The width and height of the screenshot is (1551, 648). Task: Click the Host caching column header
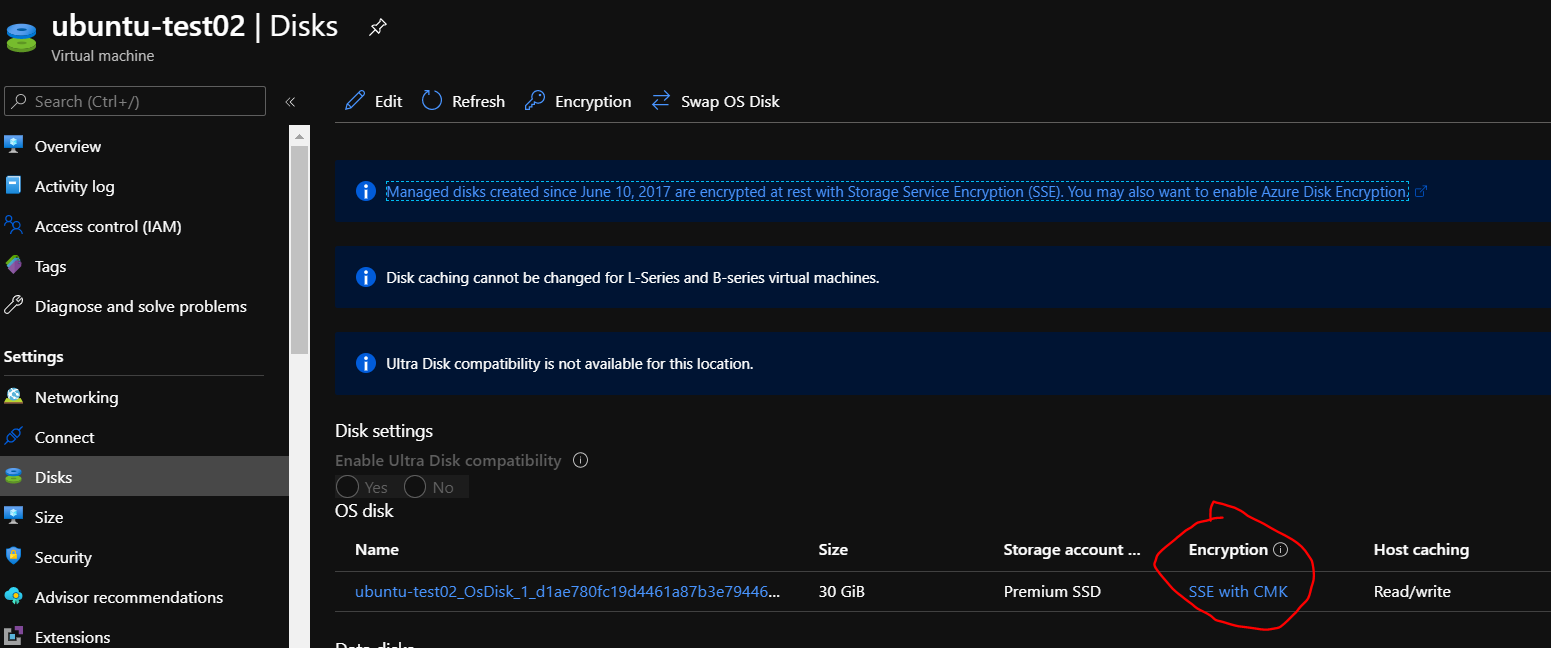1421,549
